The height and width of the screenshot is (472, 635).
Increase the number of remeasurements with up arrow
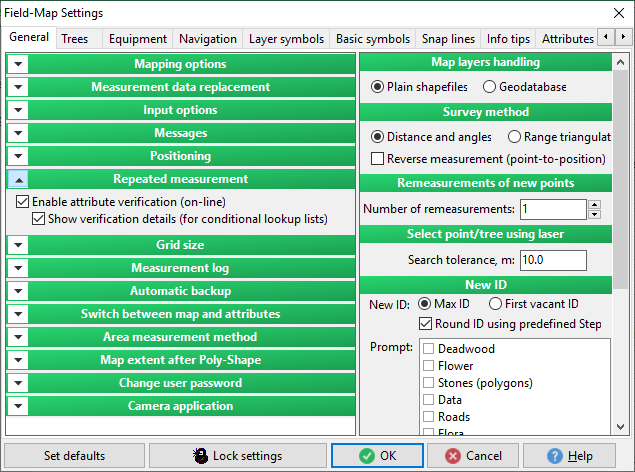tap(594, 205)
